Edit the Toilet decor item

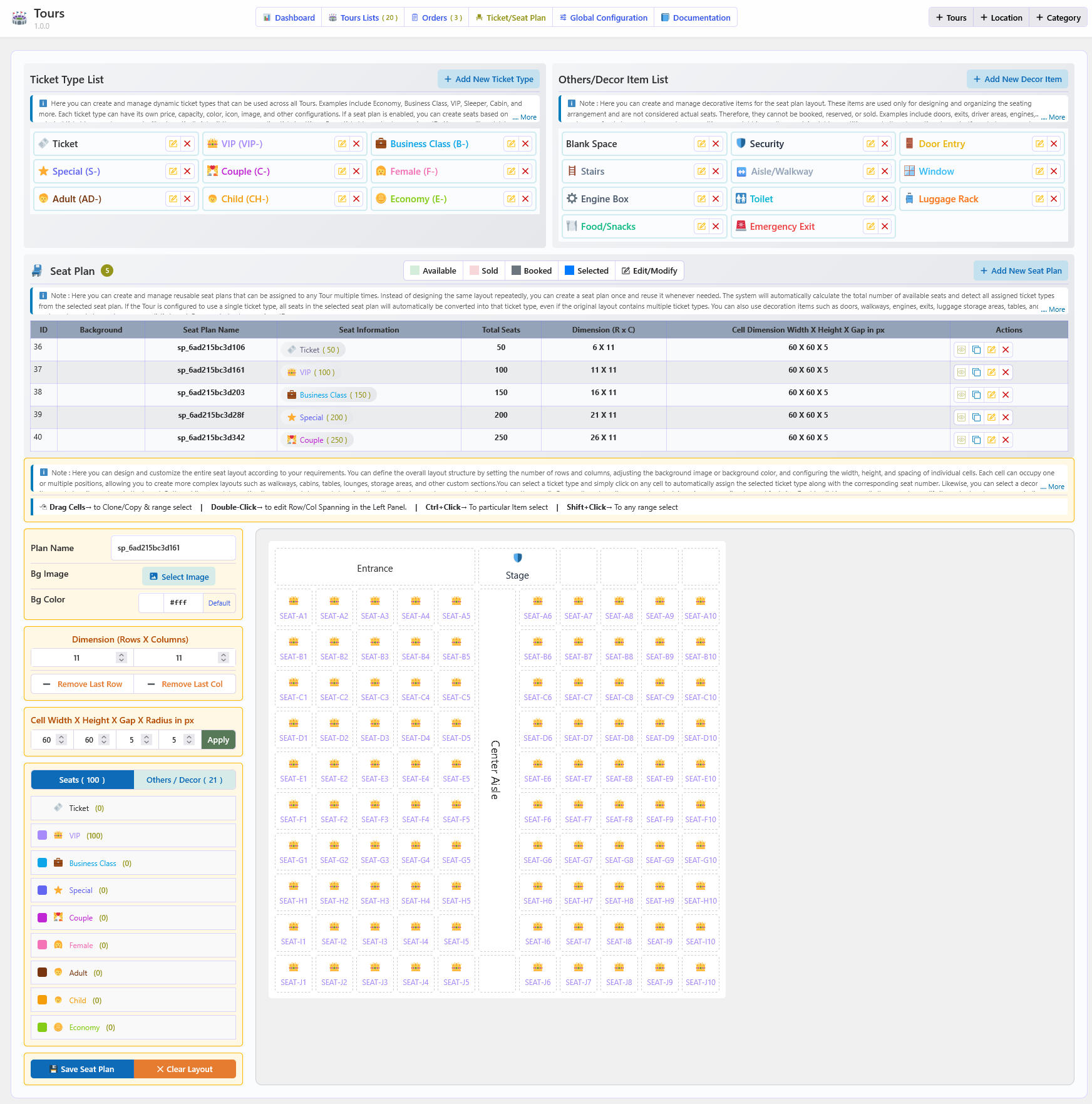click(870, 199)
